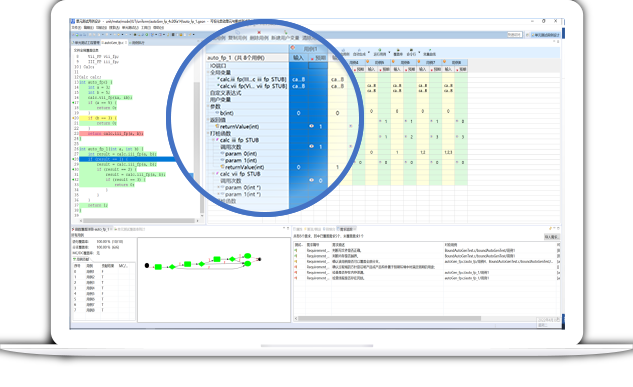Viewport: 633px width, 387px height.
Task: Click the requirements table horizontal scrollbar
Action: coord(390,318)
